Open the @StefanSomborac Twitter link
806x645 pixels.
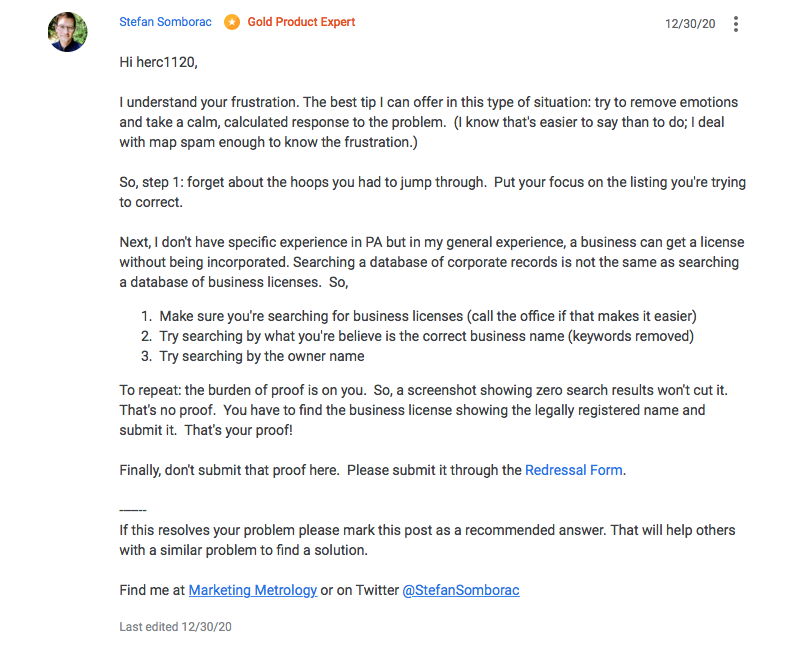click(461, 590)
